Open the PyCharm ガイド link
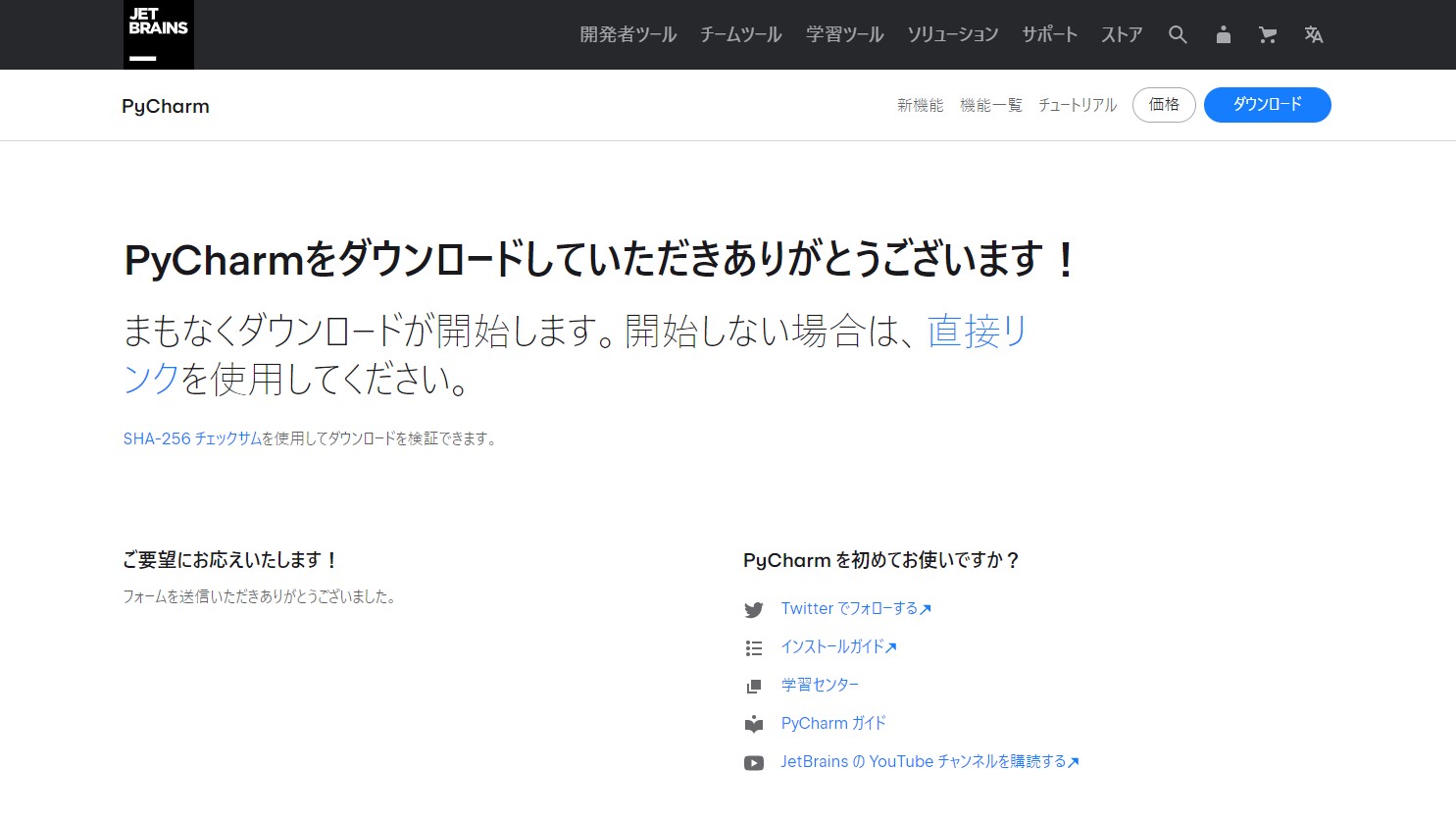The width and height of the screenshot is (1456, 821). [833, 724]
